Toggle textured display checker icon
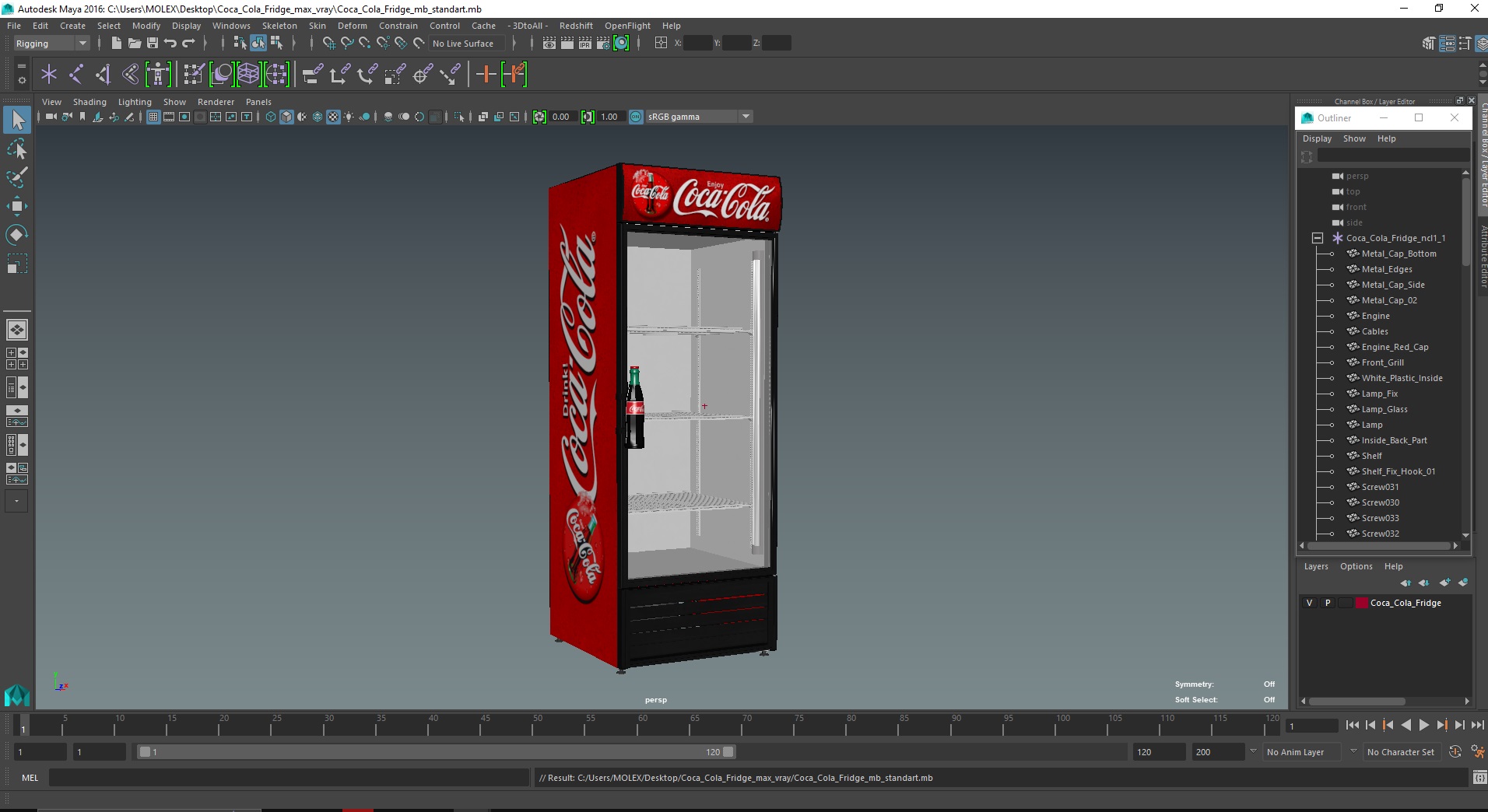 333,117
